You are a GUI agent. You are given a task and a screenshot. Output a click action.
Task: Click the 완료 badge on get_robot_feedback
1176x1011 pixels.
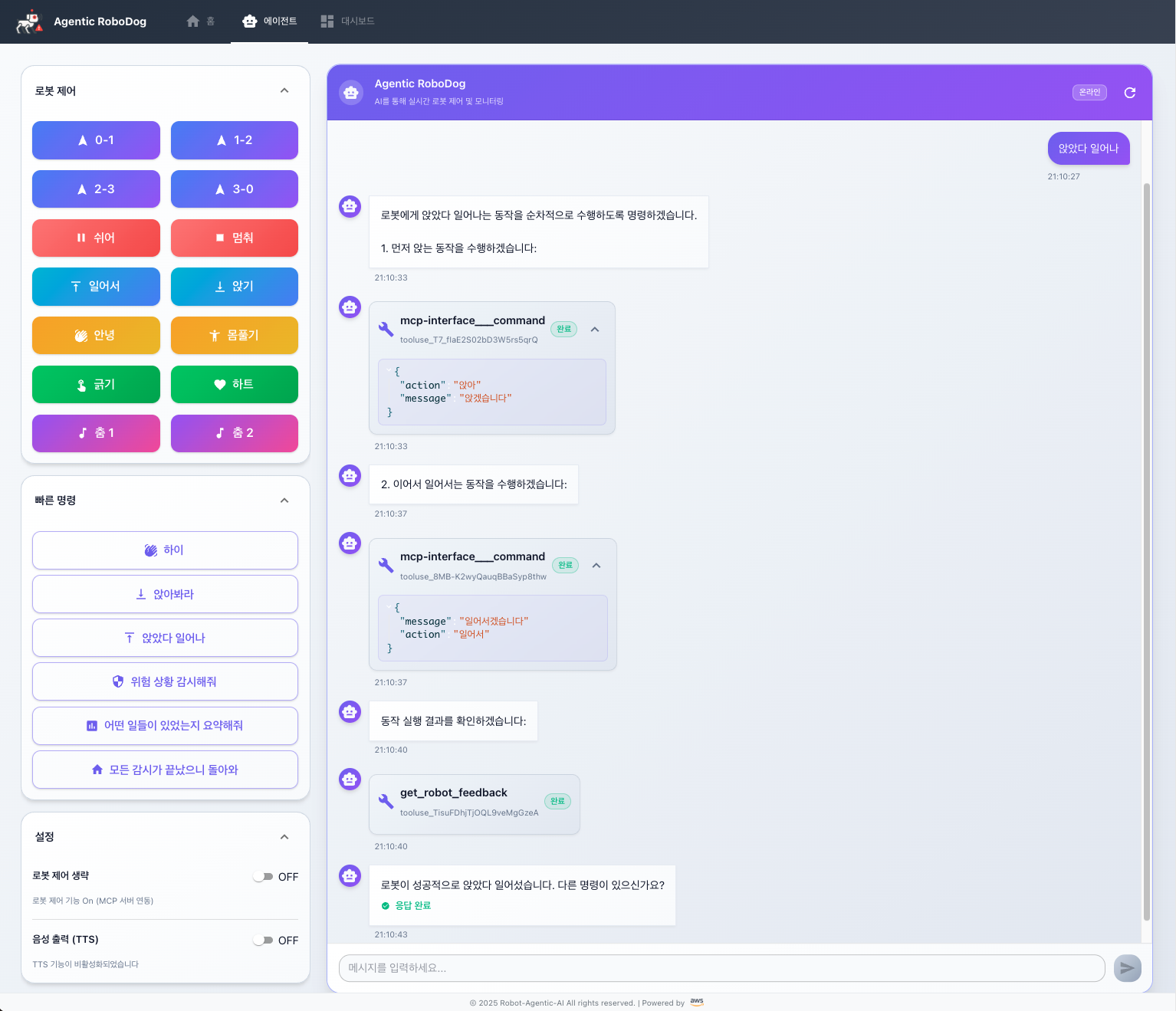point(557,801)
